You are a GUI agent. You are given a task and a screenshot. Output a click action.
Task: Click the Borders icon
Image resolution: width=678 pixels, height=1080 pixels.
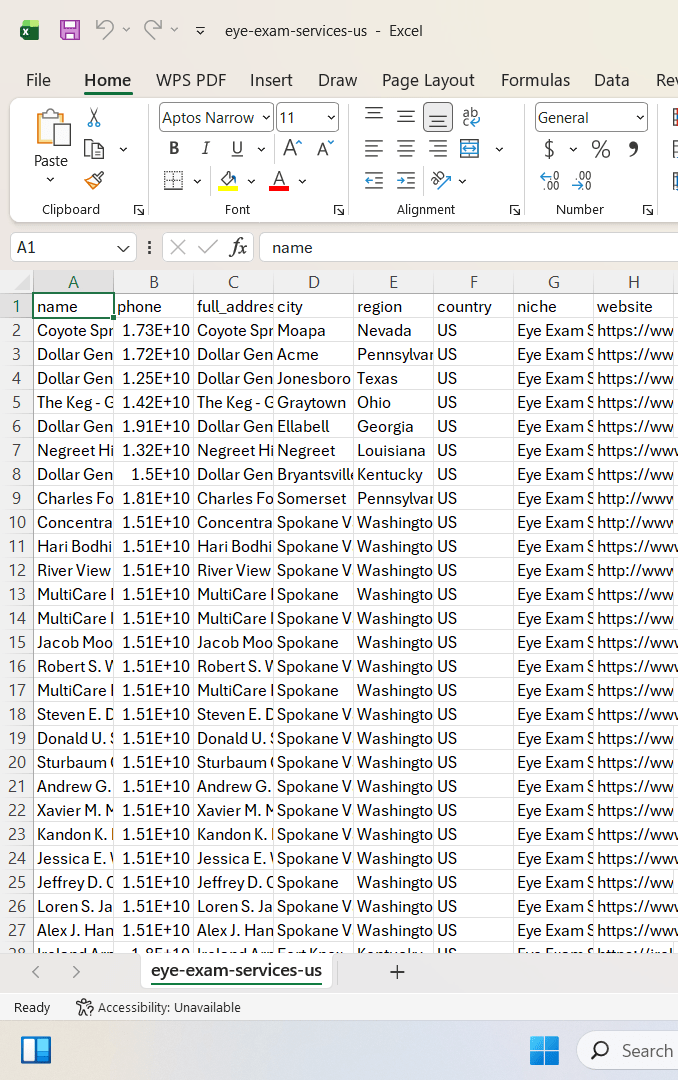tap(174, 180)
